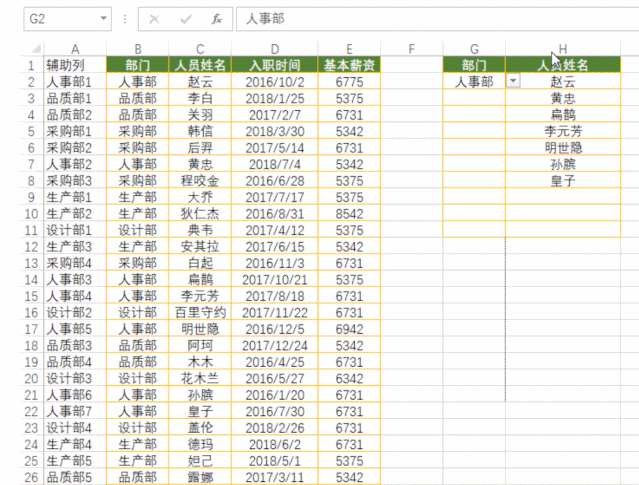Click the salary value 6775
639x485 pixels.
coord(349,82)
